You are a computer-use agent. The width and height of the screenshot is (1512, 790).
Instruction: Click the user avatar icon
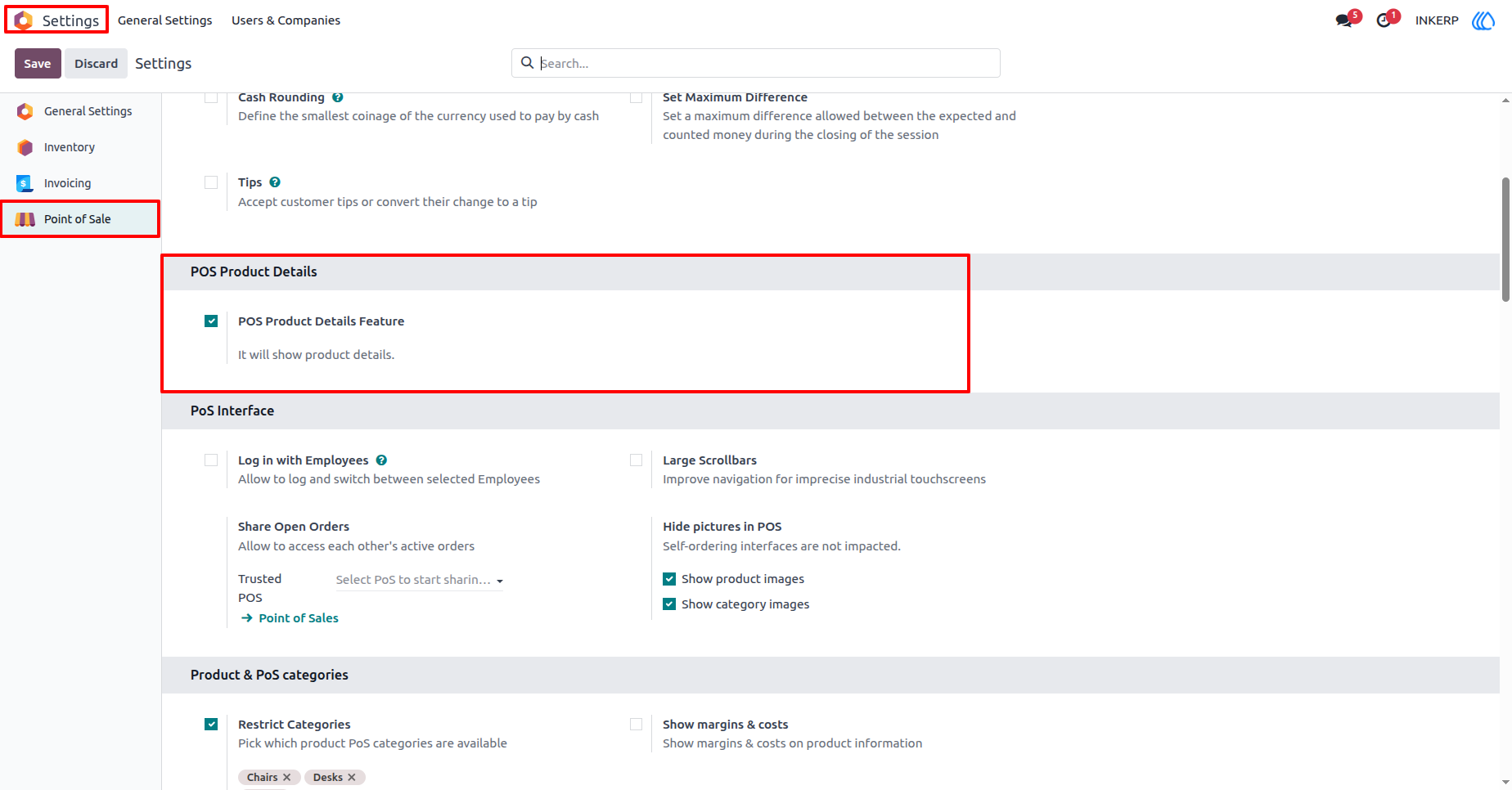[x=1483, y=20]
